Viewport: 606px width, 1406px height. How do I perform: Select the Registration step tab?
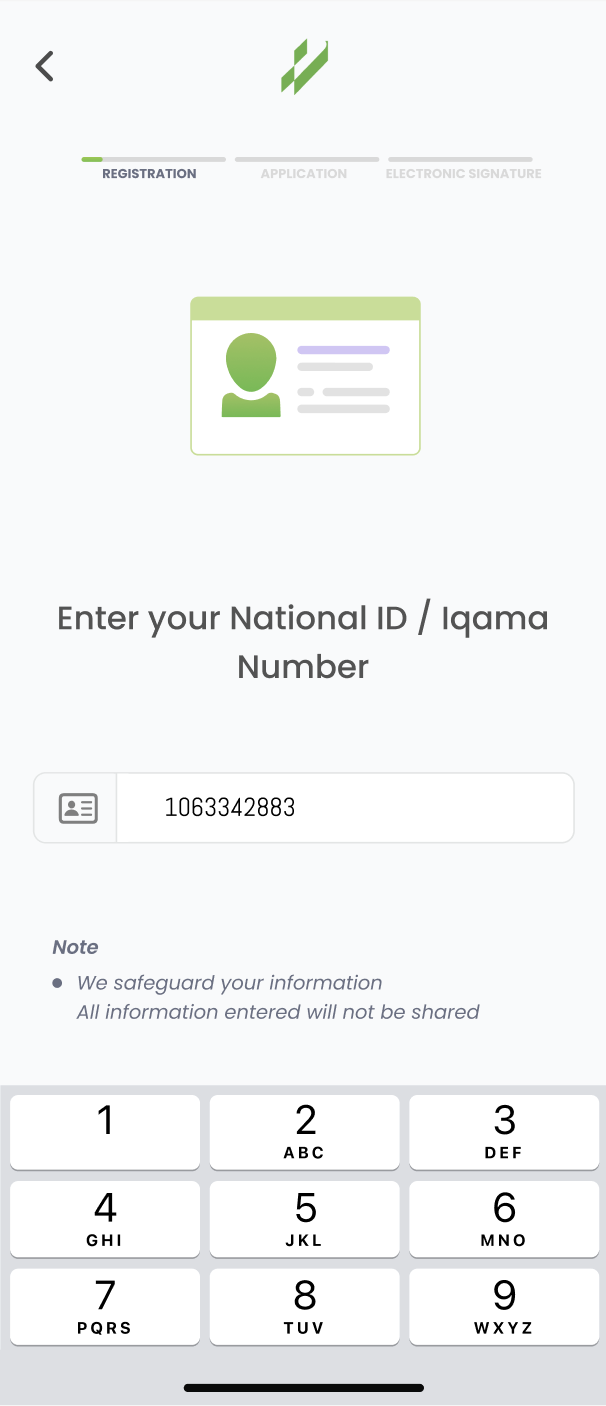tap(149, 174)
